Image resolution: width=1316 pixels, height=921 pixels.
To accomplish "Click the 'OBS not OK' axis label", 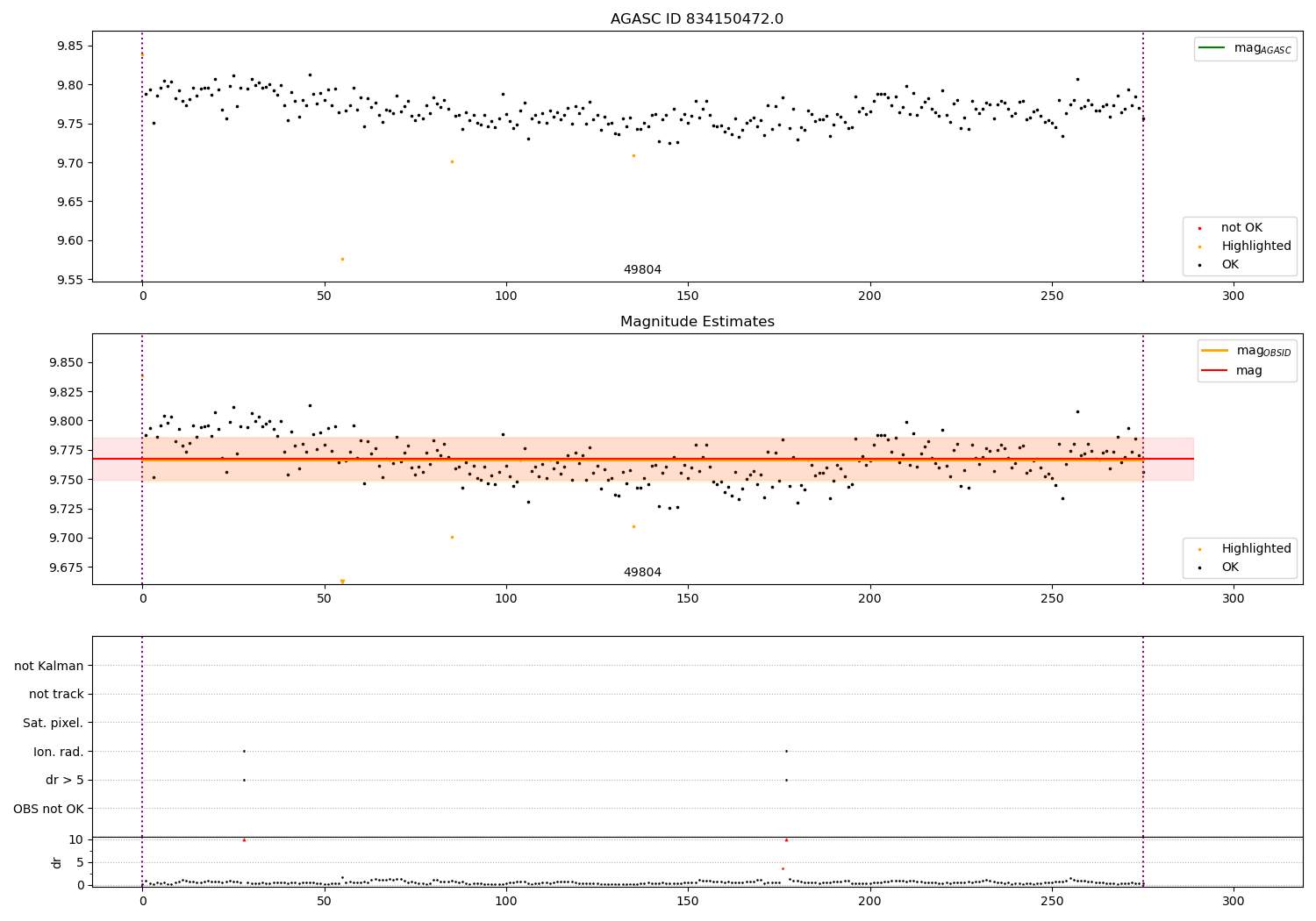I will (x=49, y=809).
